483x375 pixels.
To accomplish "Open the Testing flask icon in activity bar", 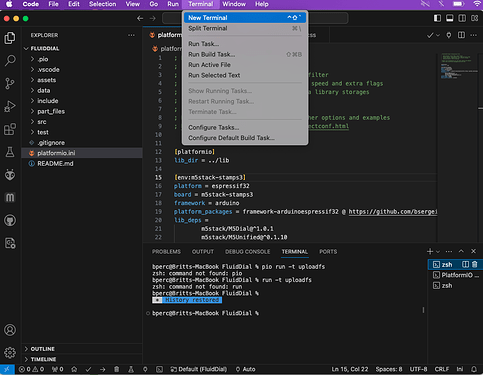I will click(10, 152).
